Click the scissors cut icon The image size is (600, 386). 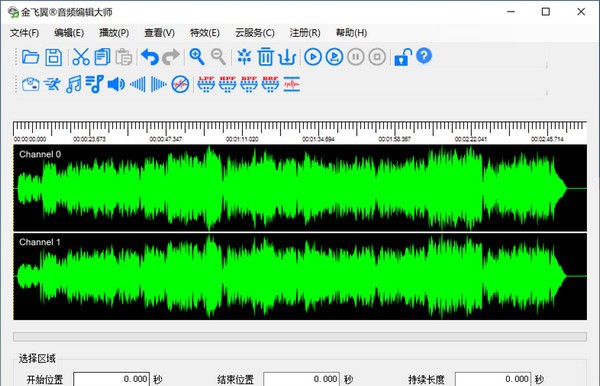coord(81,57)
